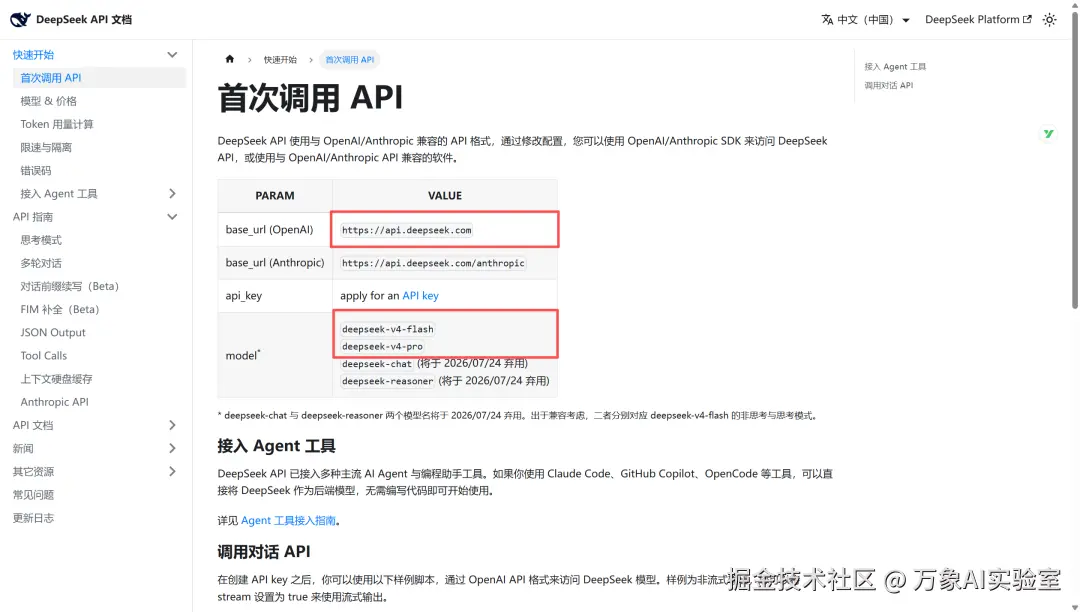This screenshot has width=1080, height=612.
Task: Click the scrollbar down arrow
Action: pyautogui.click(x=1074, y=606)
